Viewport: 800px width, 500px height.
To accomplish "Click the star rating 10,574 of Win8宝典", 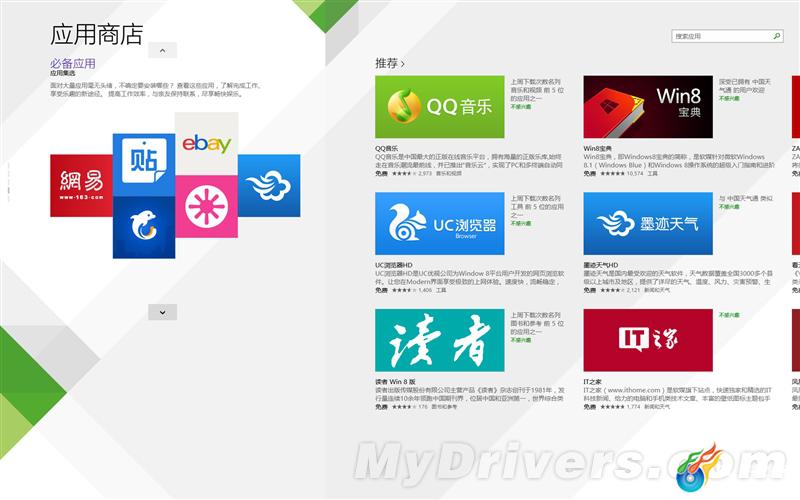I will click(x=622, y=173).
